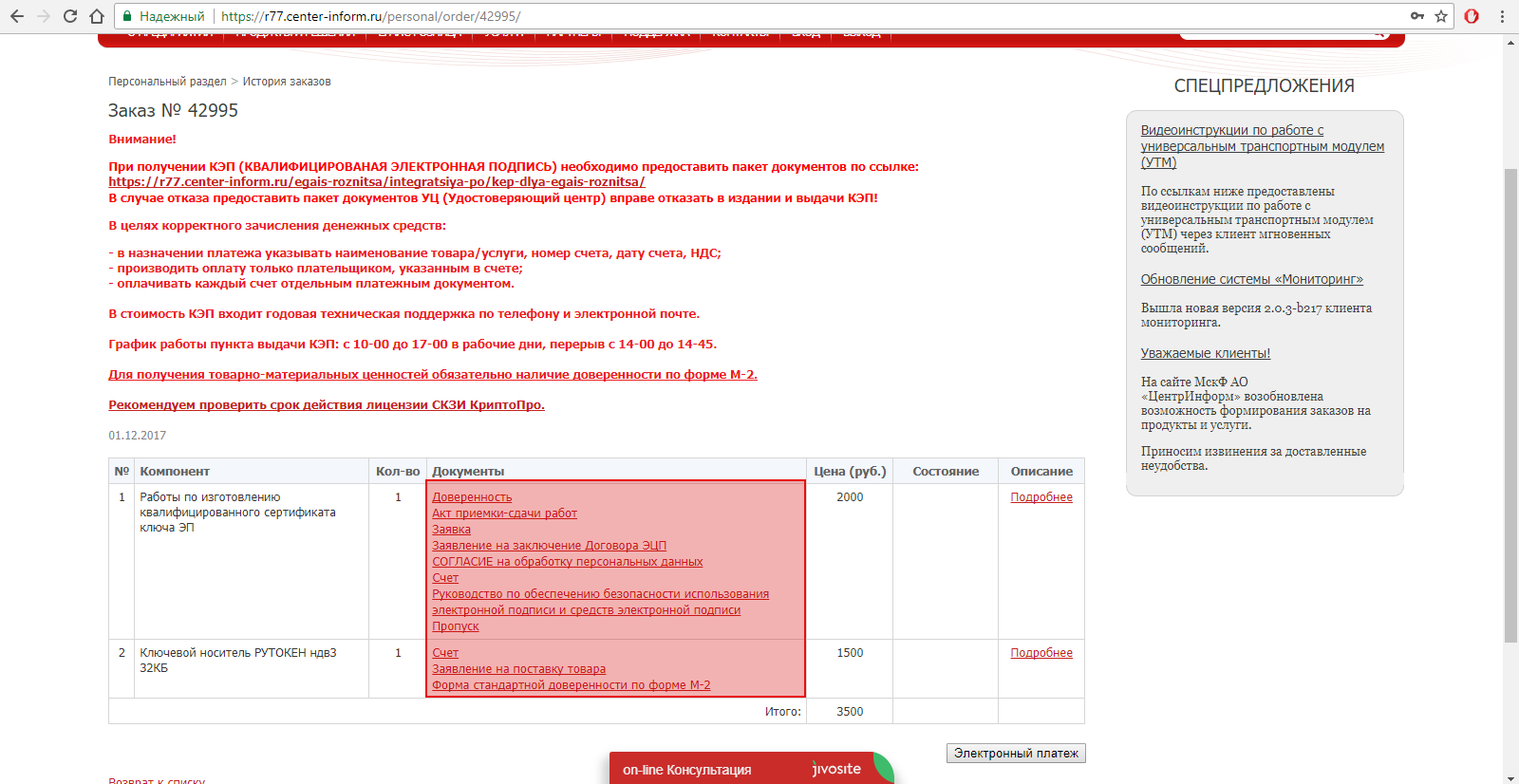Open Видеоинструкции по работе с УТМ link
1519x784 pixels.
[1263, 146]
